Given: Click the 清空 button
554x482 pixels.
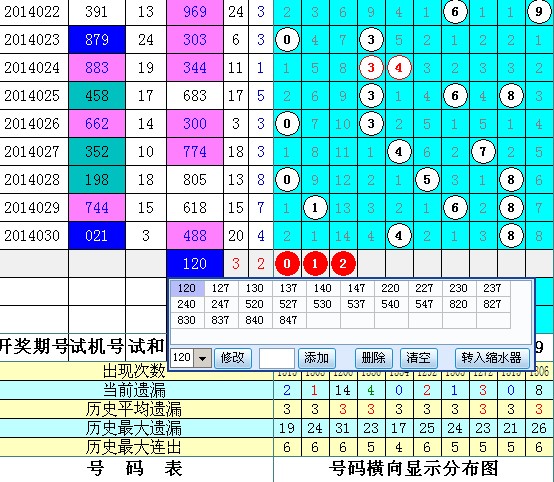Looking at the screenshot, I should tap(419, 358).
